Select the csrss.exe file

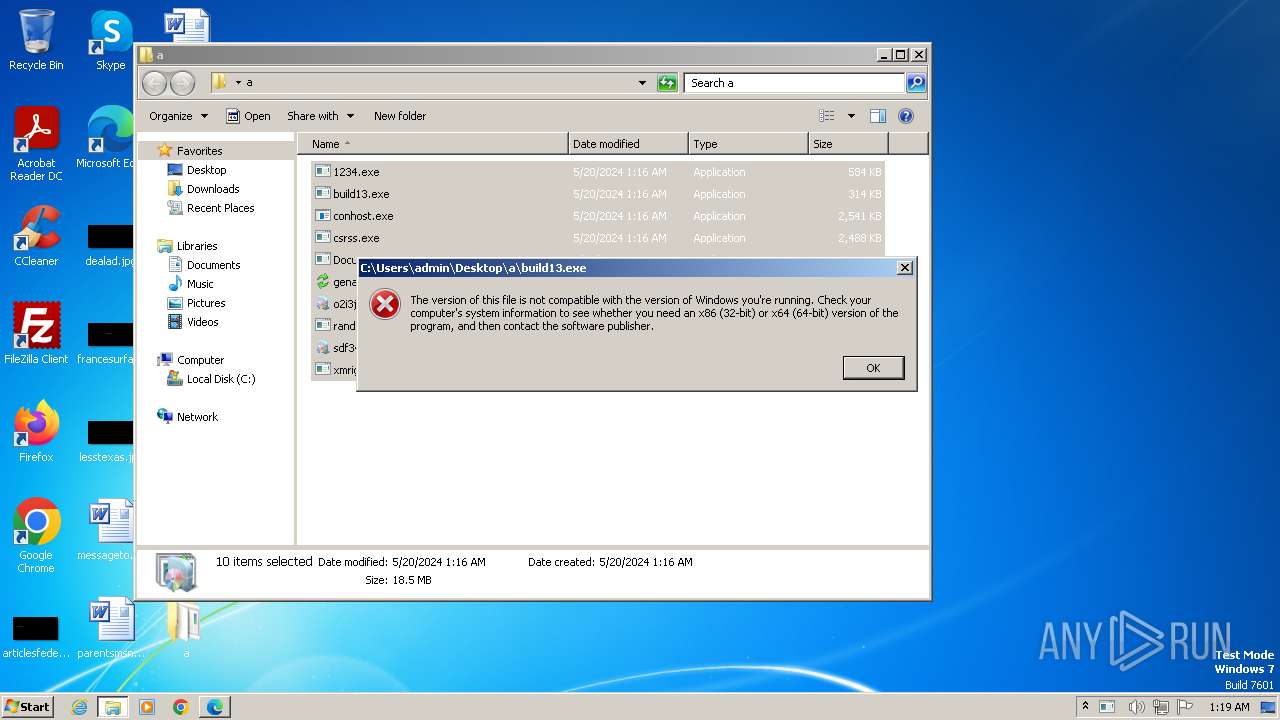click(x=598, y=238)
